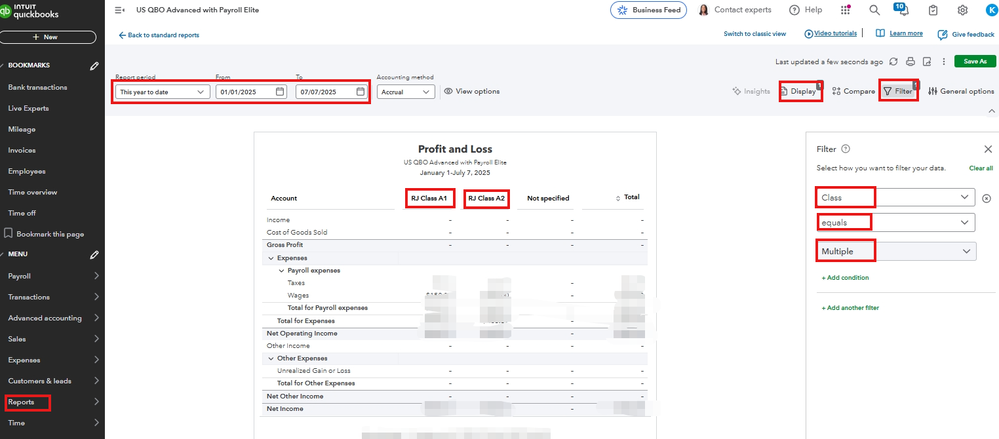Open the Multiple values dropdown
Image resolution: width=999 pixels, height=439 pixels.
[896, 252]
